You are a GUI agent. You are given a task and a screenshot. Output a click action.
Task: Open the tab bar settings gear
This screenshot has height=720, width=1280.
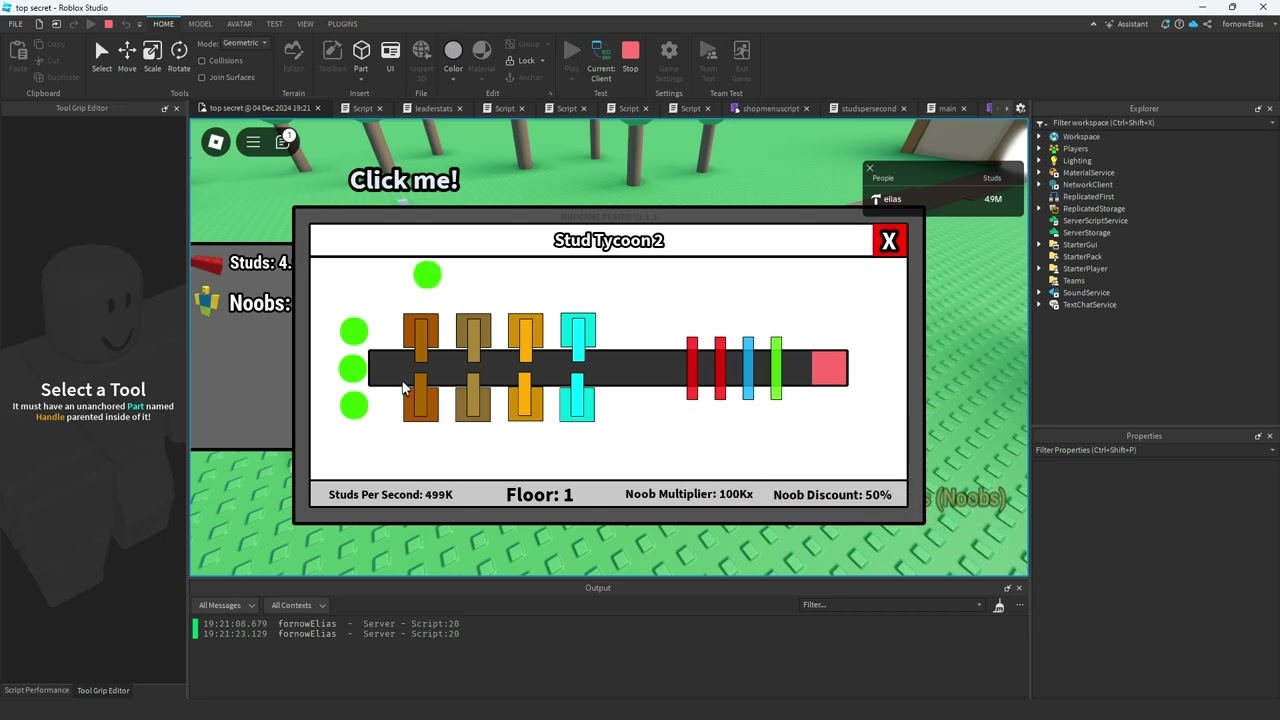(x=1020, y=108)
